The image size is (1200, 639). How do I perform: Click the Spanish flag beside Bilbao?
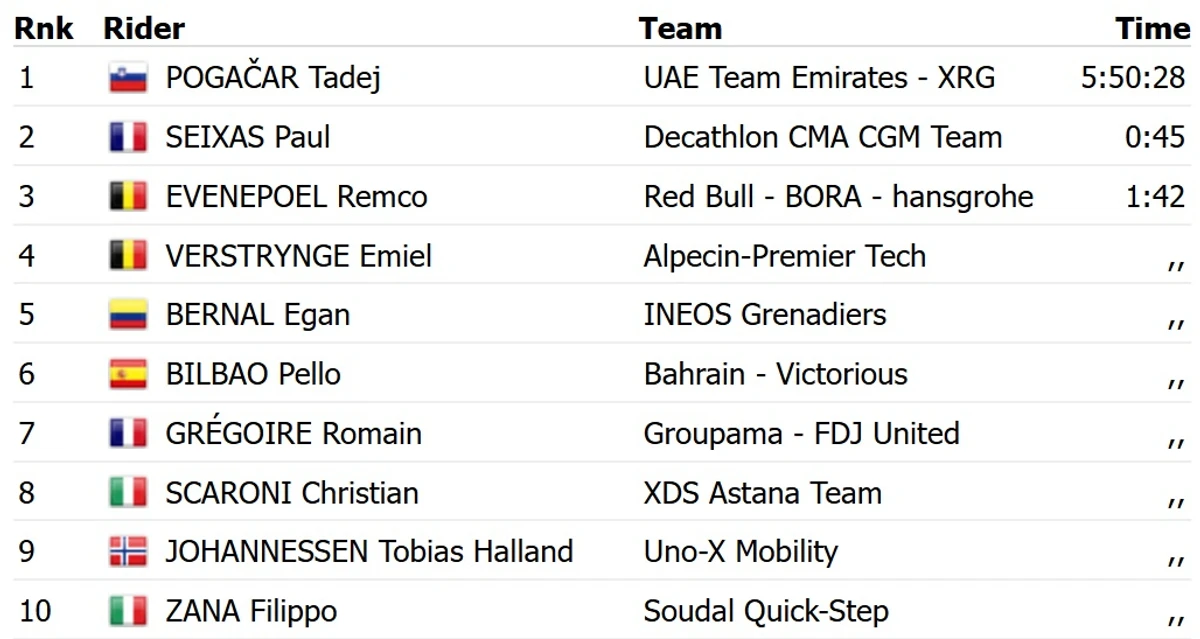[x=128, y=374]
